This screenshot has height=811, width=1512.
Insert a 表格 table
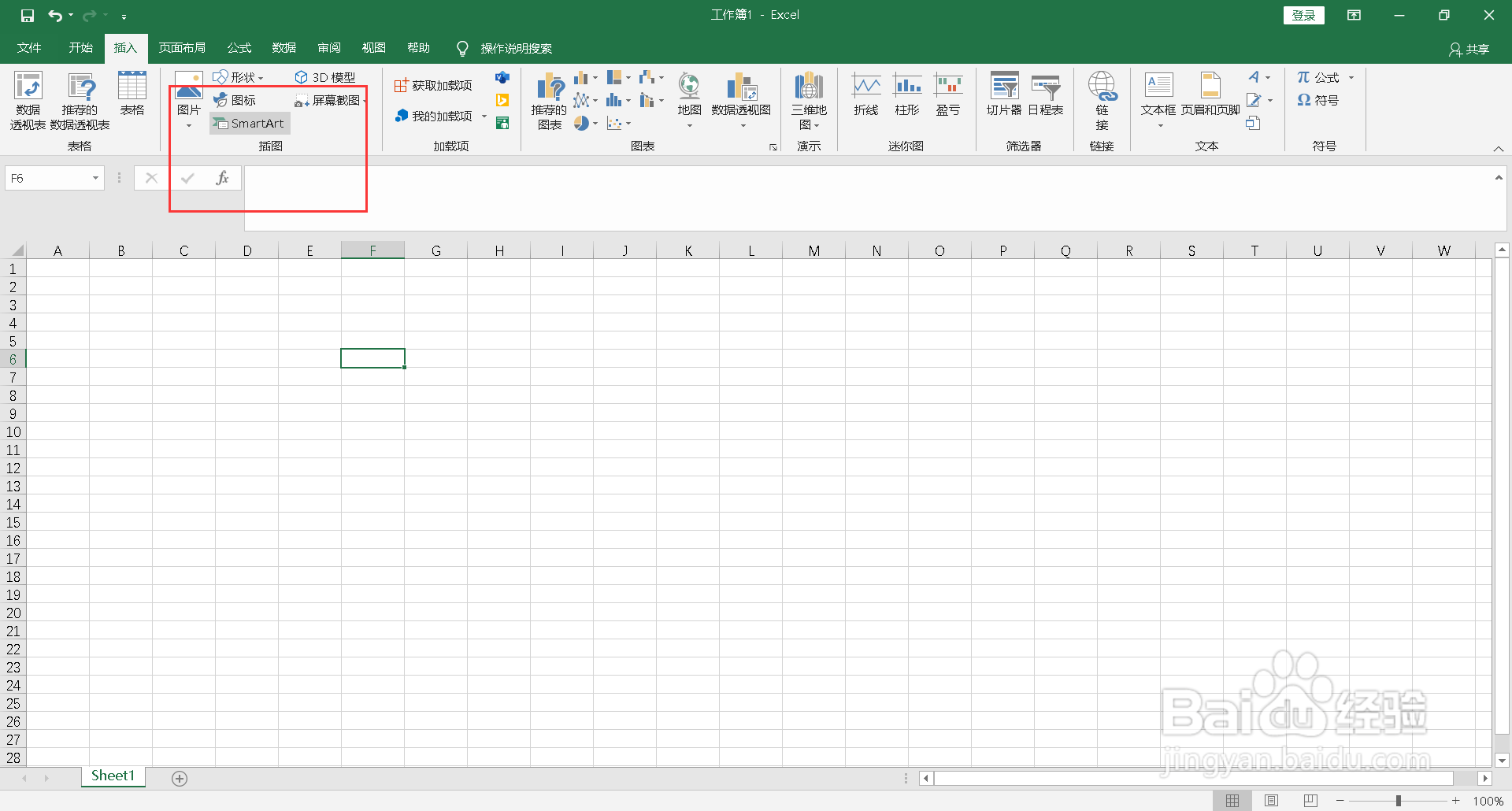pos(132,93)
